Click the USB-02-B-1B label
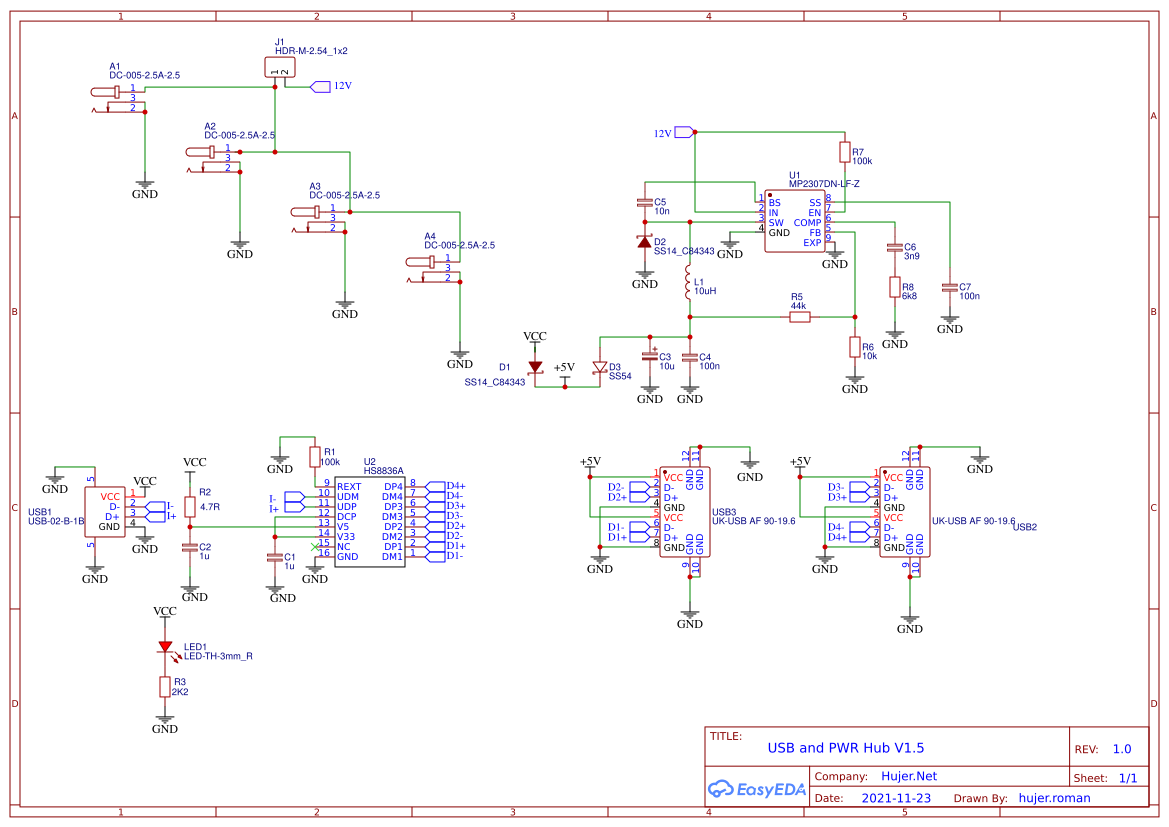 [x=56, y=521]
